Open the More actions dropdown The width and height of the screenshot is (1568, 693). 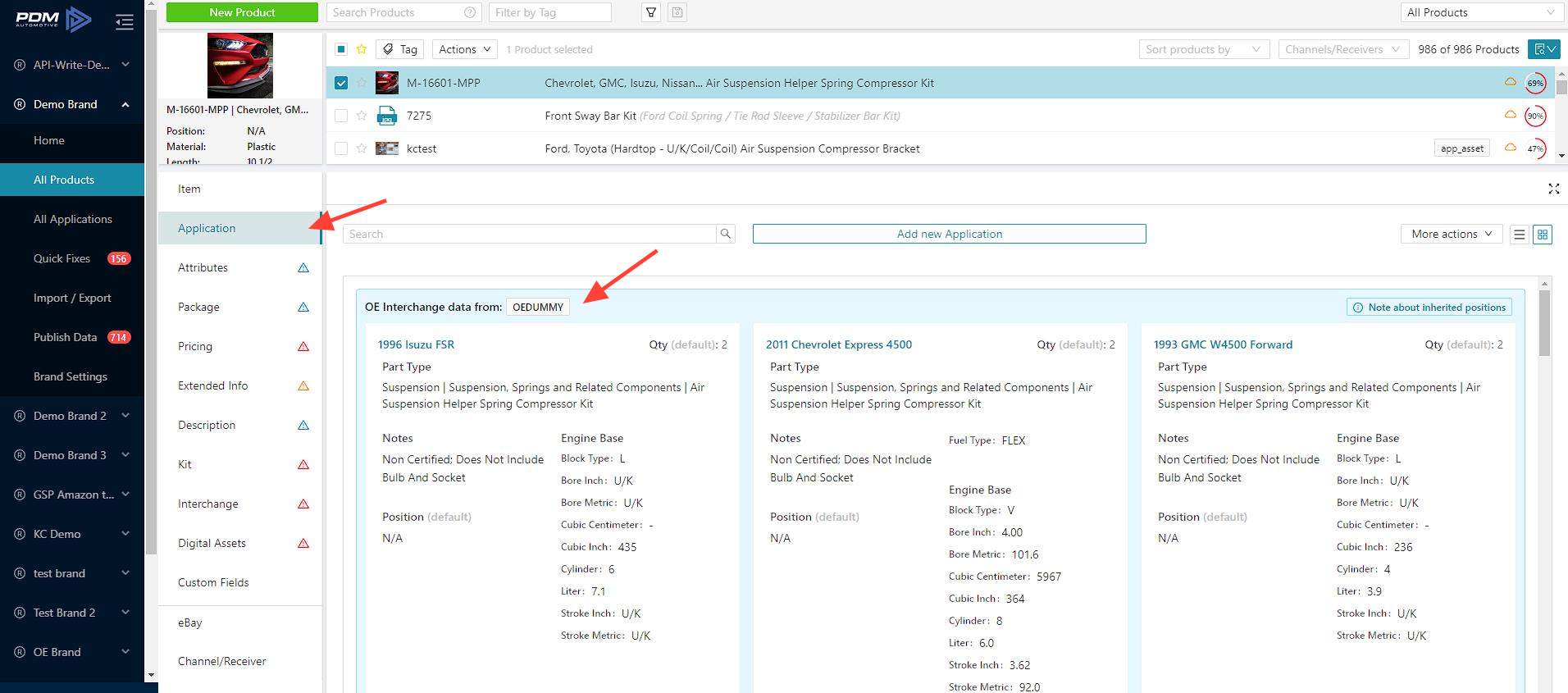1452,234
